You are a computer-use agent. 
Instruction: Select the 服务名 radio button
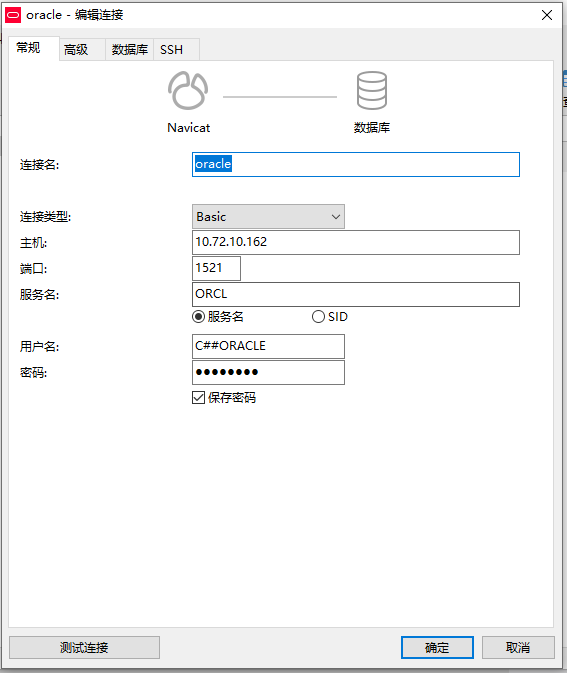(198, 317)
